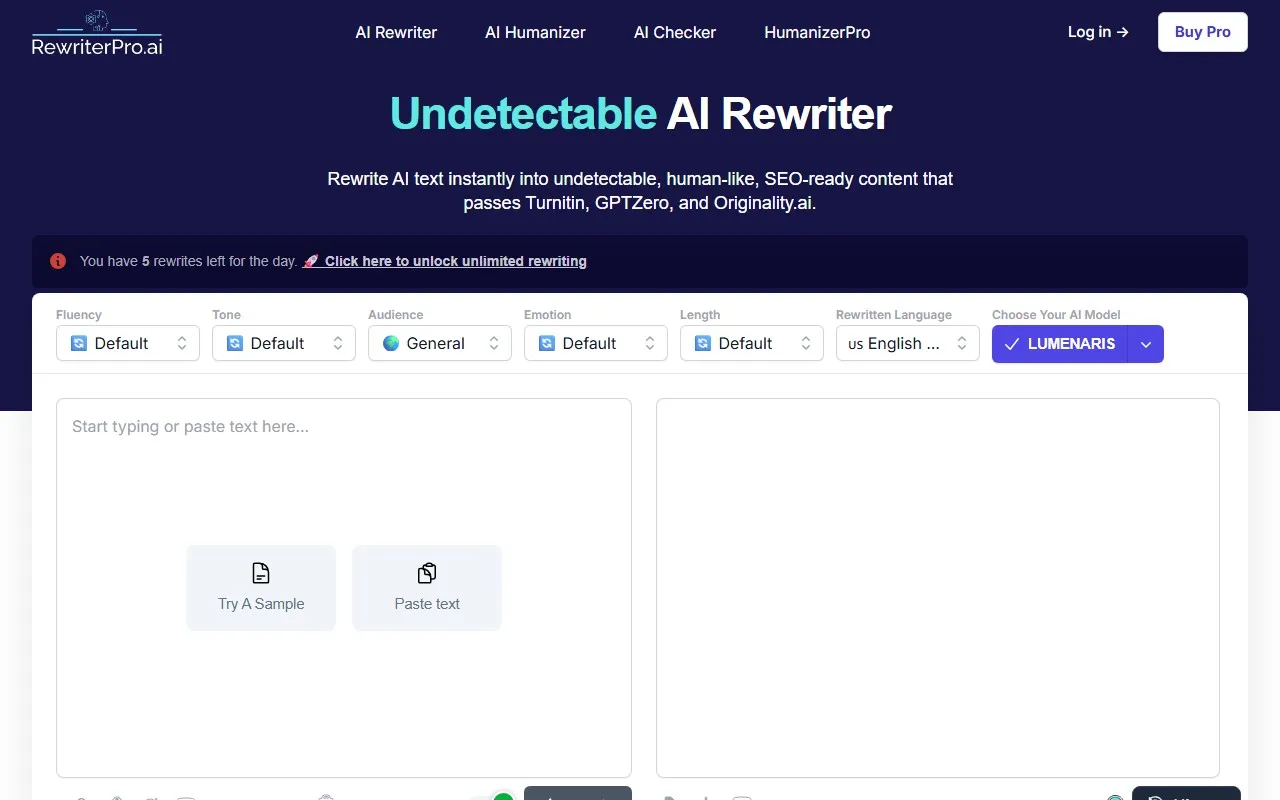Toggle the green switch below the input panel

tap(492, 795)
